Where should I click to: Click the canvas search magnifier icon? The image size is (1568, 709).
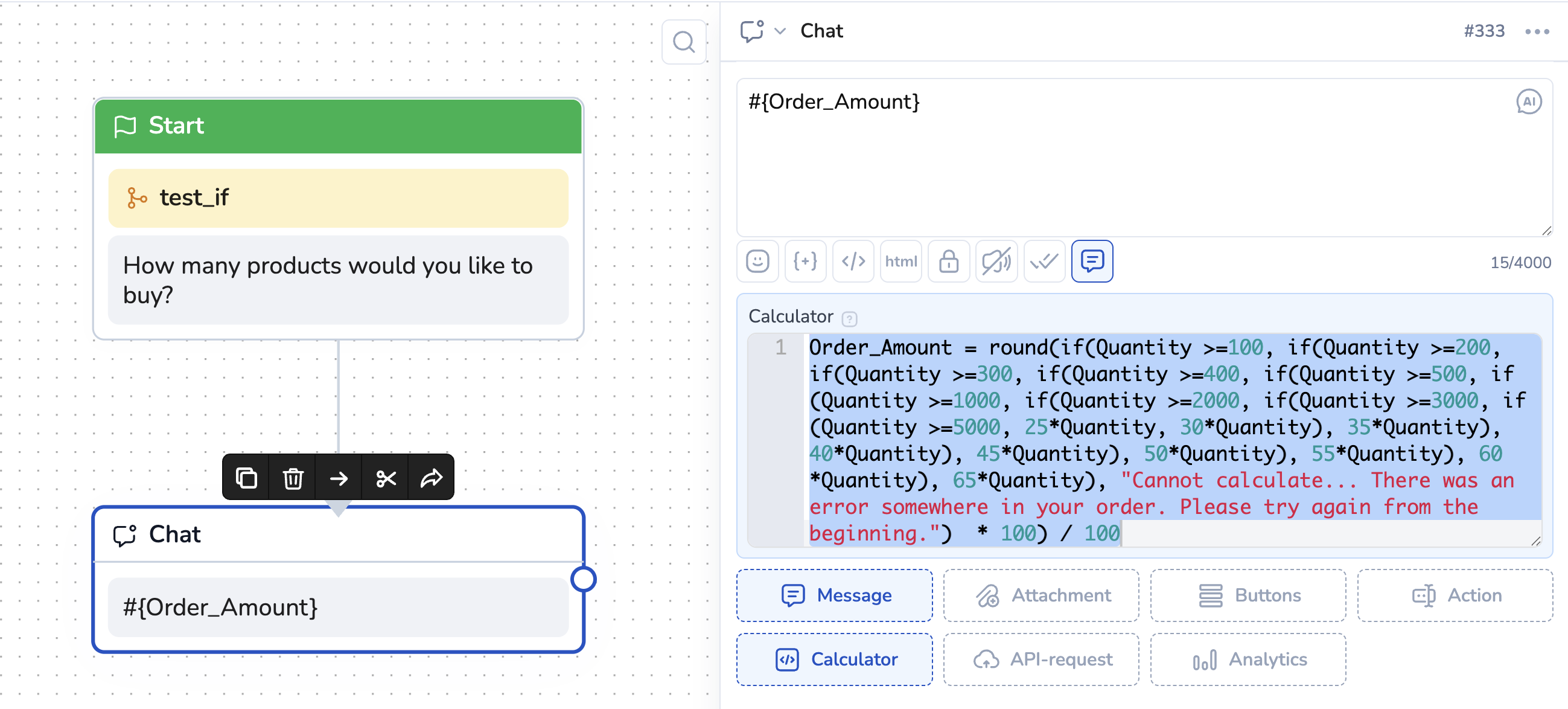click(x=683, y=42)
